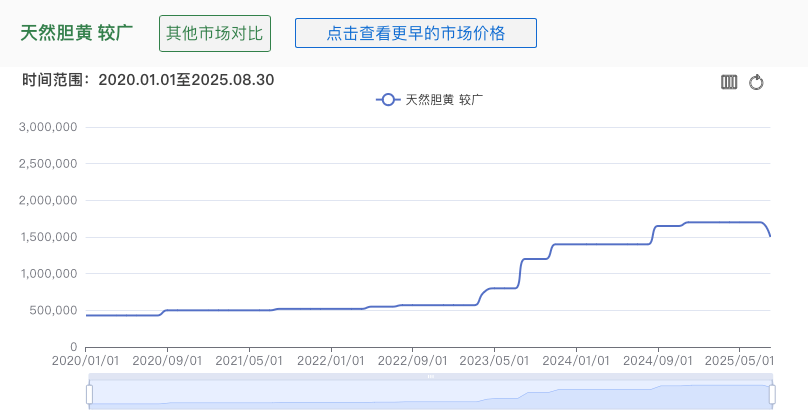Click the price line's 1,400,000 plateau
Viewport: 808px width, 417px height.
pos(600,244)
